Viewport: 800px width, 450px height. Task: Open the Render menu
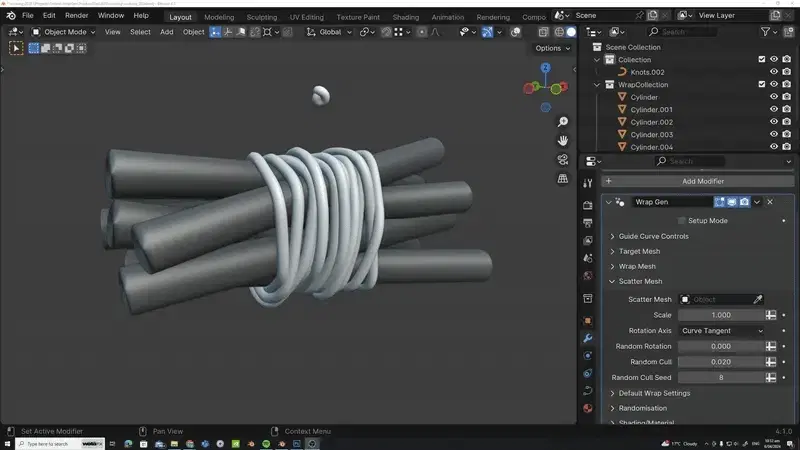coord(76,16)
